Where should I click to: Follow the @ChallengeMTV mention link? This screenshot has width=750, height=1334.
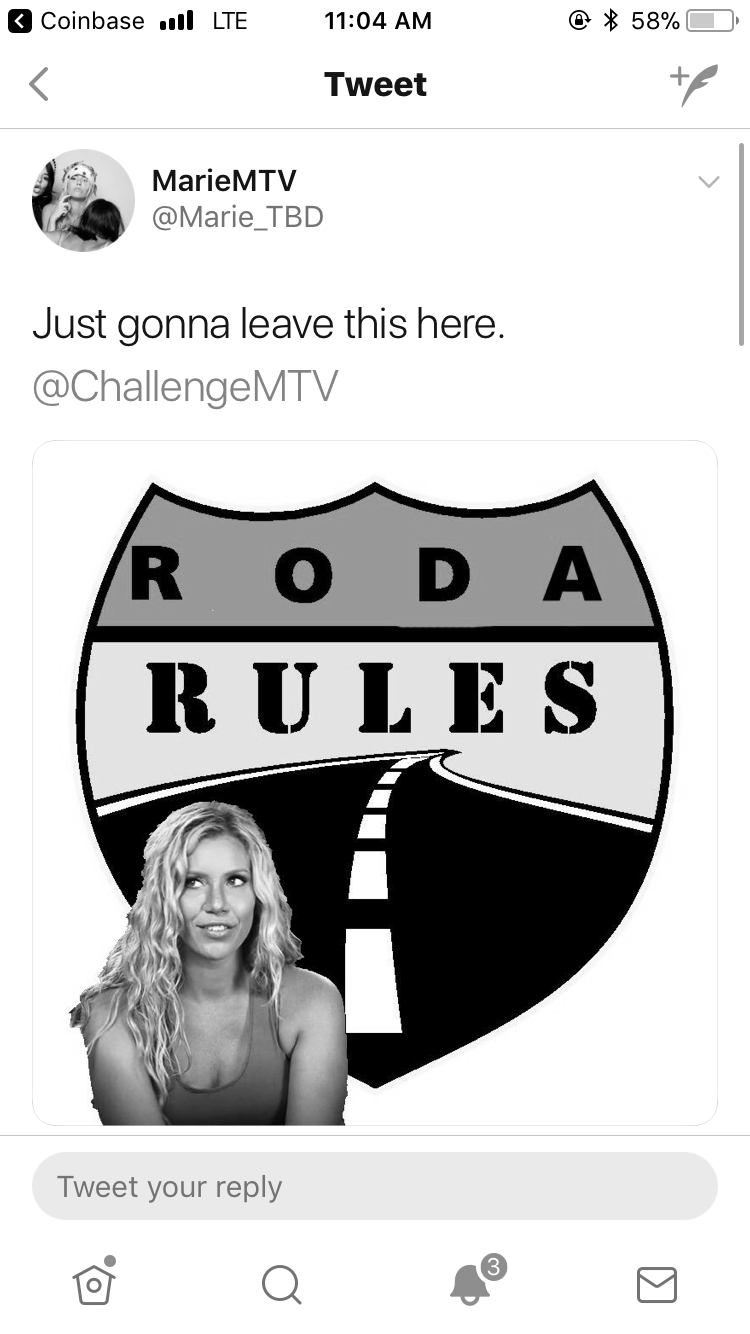pos(185,387)
